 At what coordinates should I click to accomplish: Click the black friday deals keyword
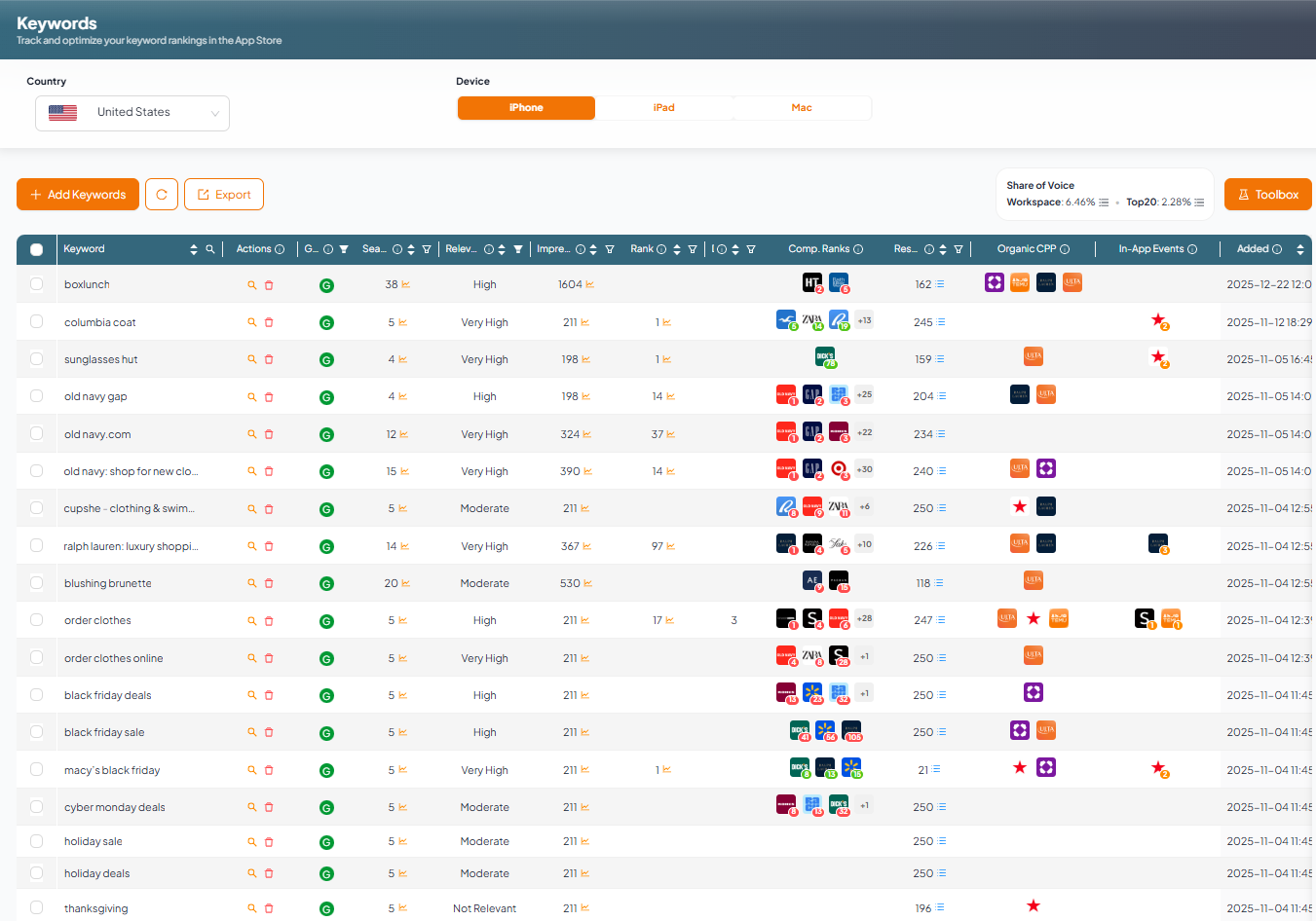108,695
